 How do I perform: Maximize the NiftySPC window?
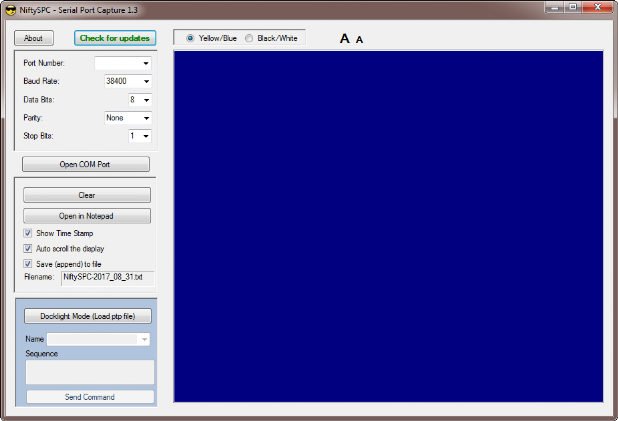point(573,7)
